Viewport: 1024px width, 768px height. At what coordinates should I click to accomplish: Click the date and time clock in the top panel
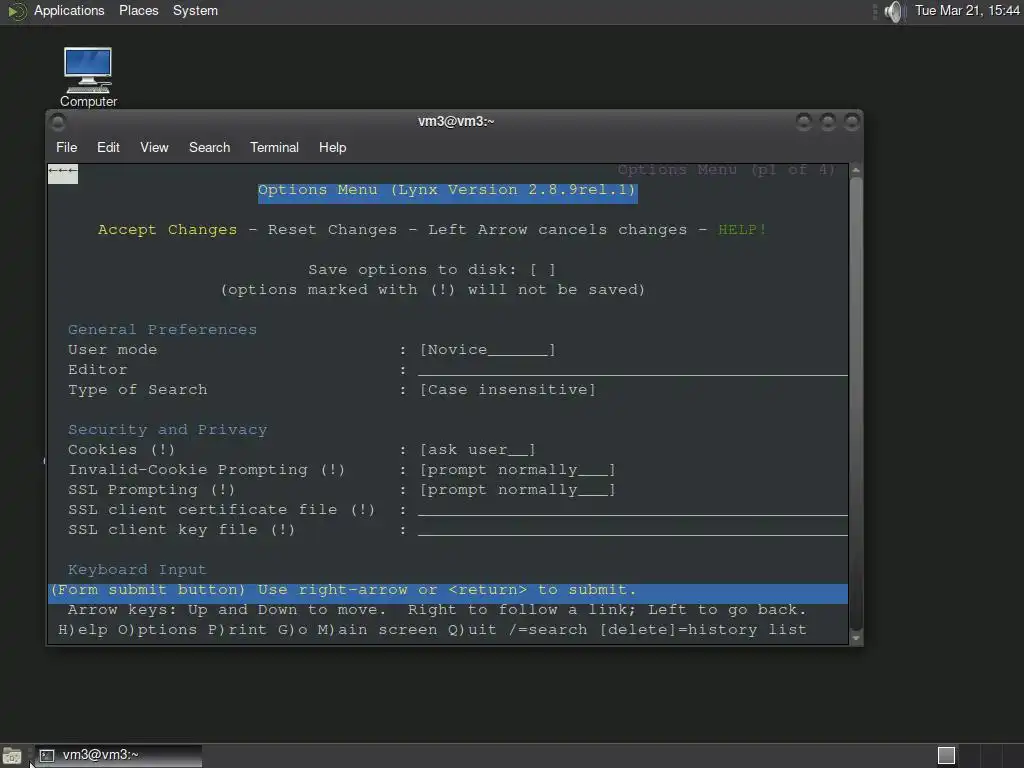point(967,11)
